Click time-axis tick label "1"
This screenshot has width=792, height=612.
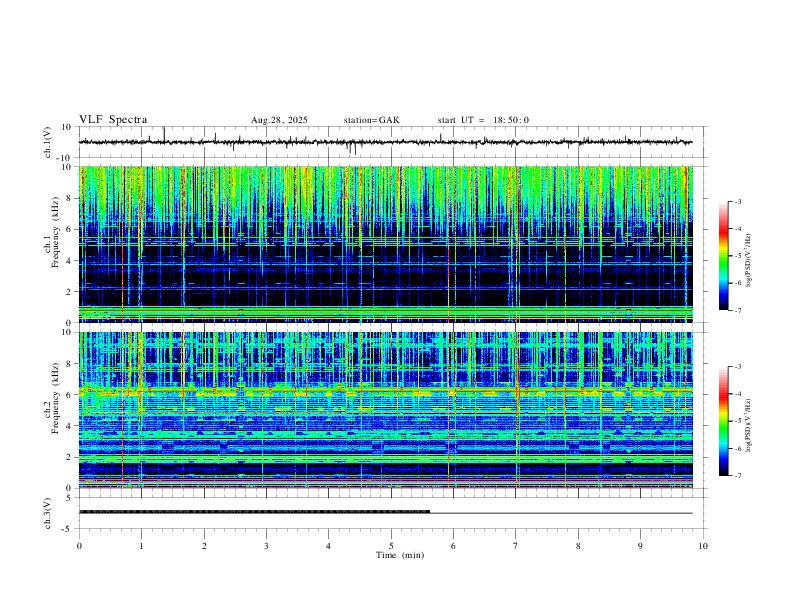141,546
